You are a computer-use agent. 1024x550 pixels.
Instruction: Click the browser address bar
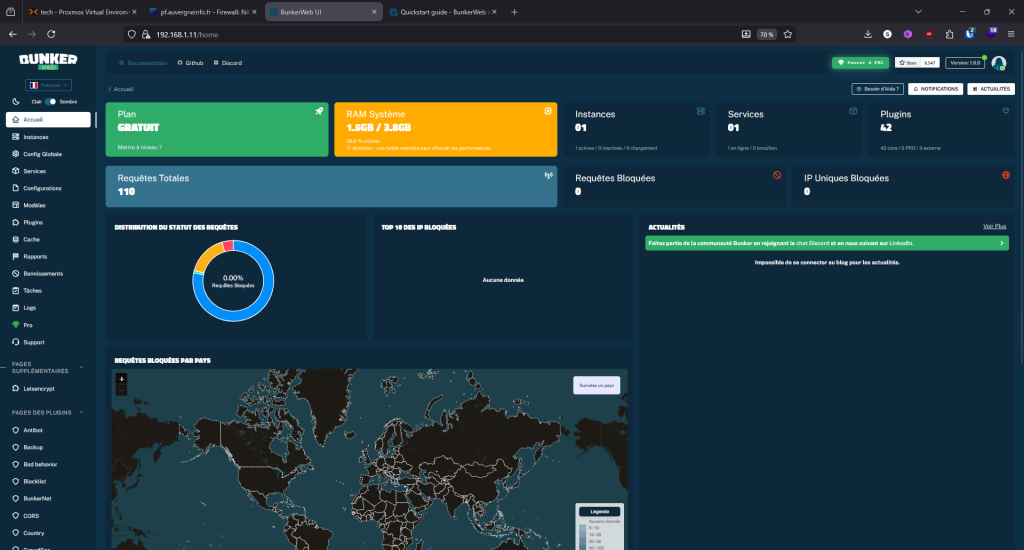[444, 35]
